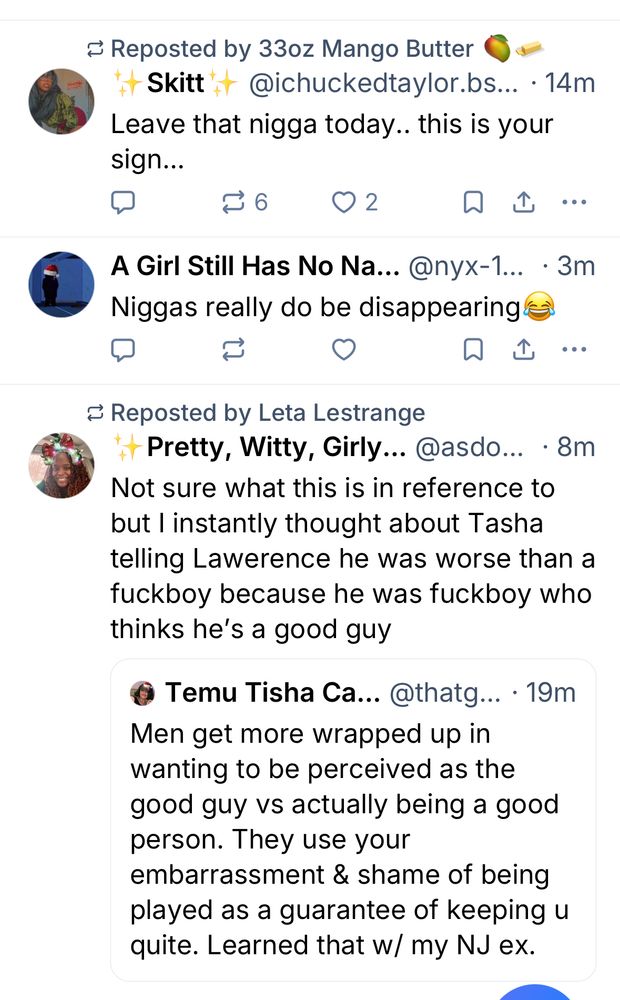
Task: Open avatar of A Girl Still Has No Name
Action: (61, 284)
